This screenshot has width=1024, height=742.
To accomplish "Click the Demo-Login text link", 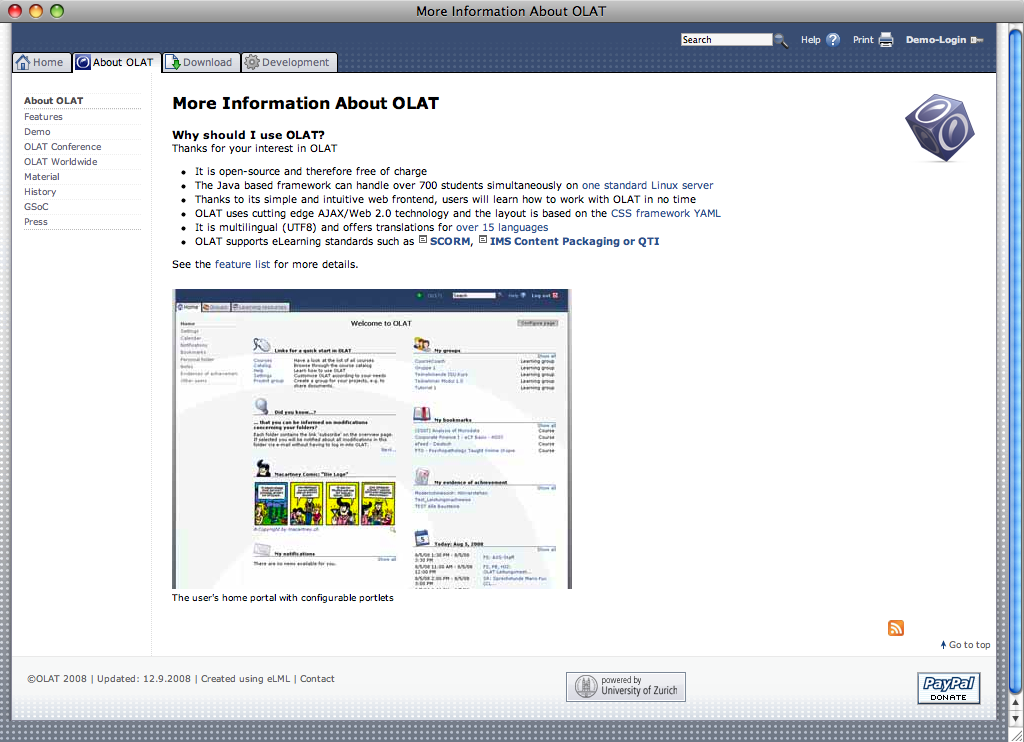I will pyautogui.click(x=935, y=40).
